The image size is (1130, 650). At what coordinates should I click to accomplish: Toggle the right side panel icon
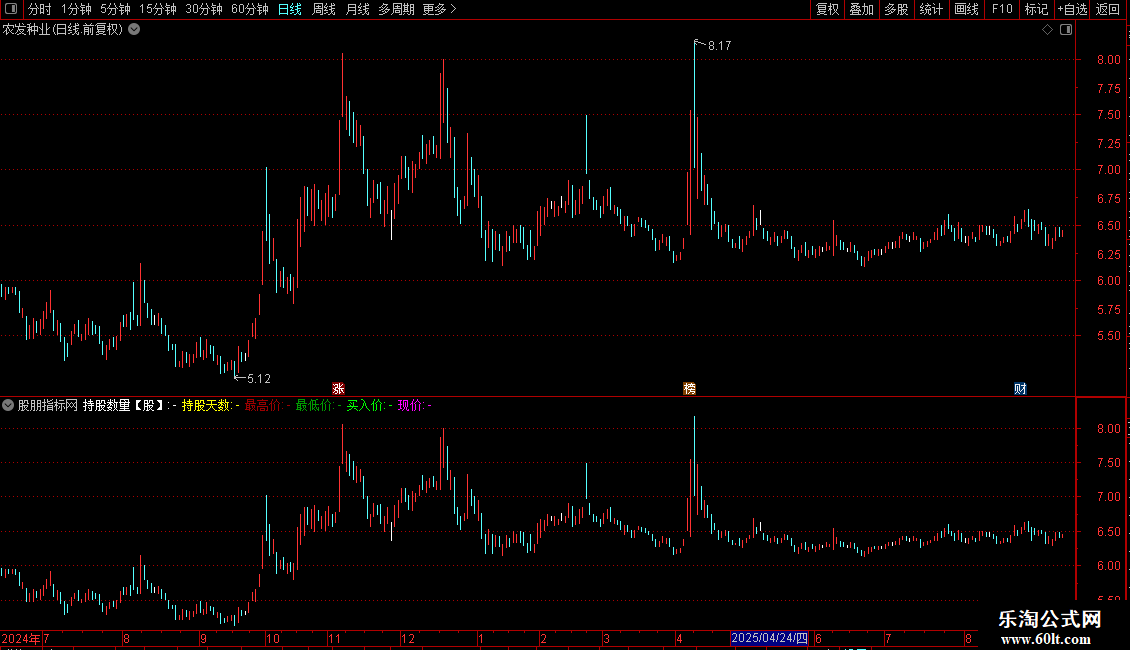click(1066, 30)
